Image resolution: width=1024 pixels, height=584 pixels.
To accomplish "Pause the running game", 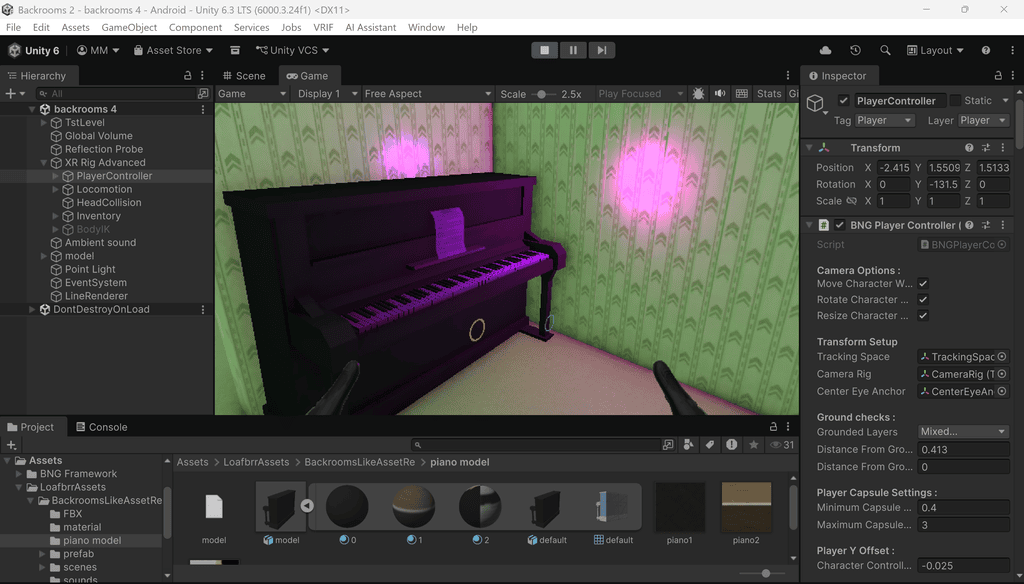I will pos(573,50).
